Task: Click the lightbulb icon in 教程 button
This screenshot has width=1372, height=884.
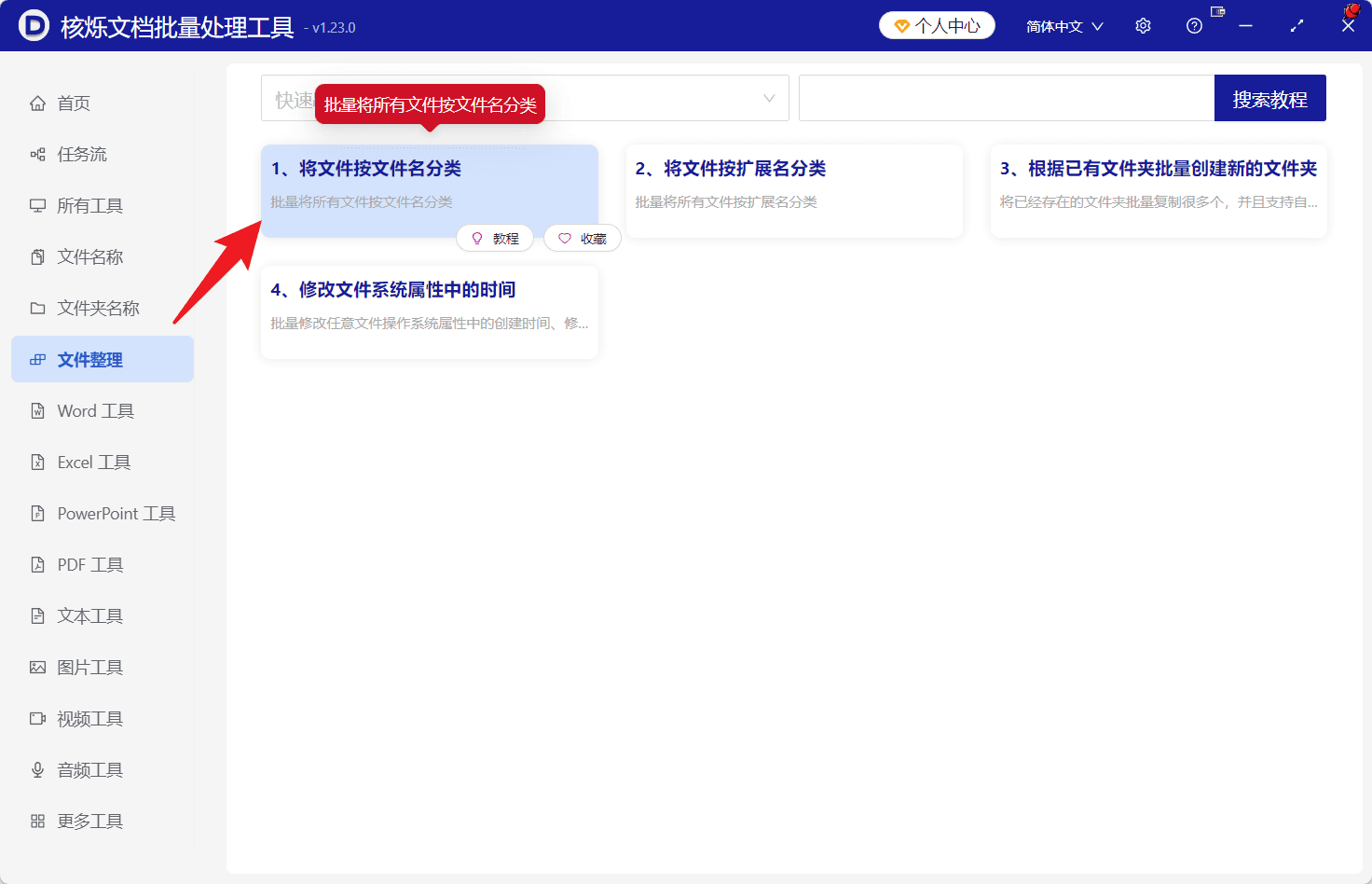Action: [x=477, y=239]
